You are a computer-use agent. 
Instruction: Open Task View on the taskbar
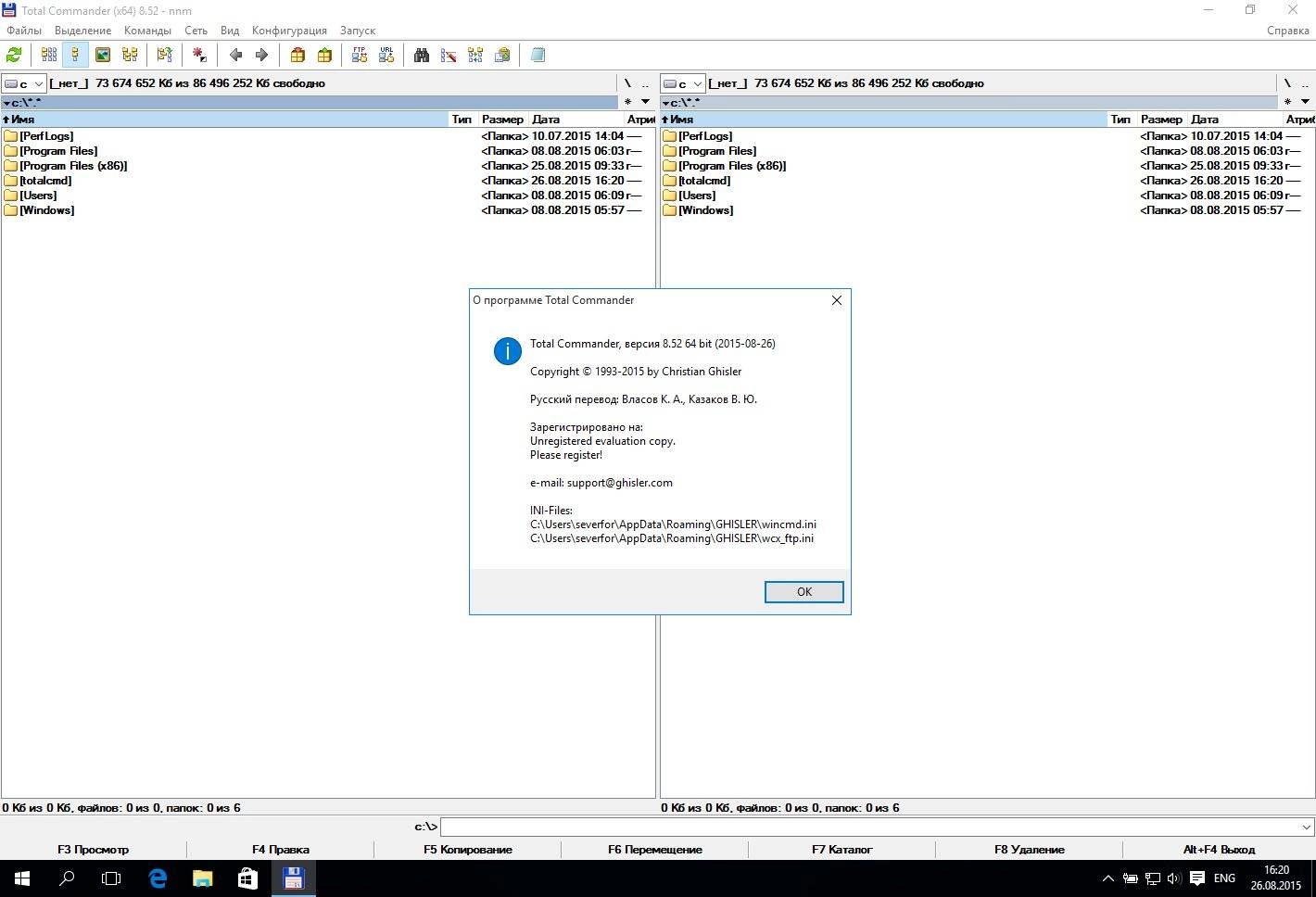point(111,878)
